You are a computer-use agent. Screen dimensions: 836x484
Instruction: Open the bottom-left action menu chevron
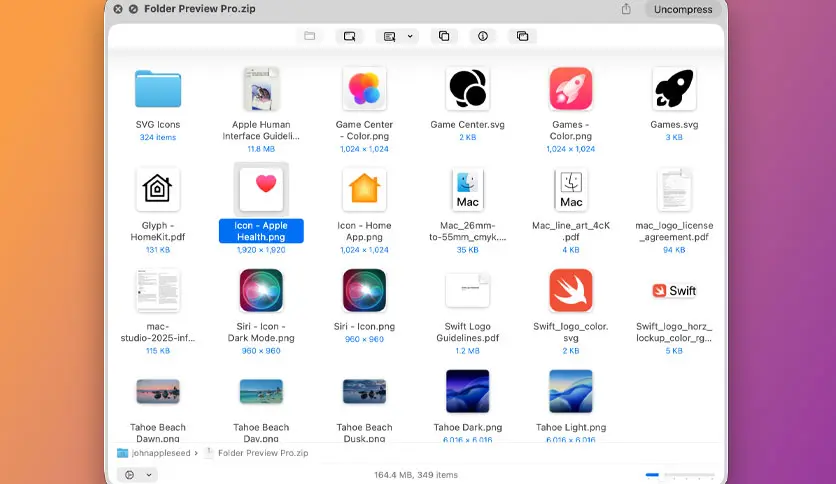click(149, 475)
